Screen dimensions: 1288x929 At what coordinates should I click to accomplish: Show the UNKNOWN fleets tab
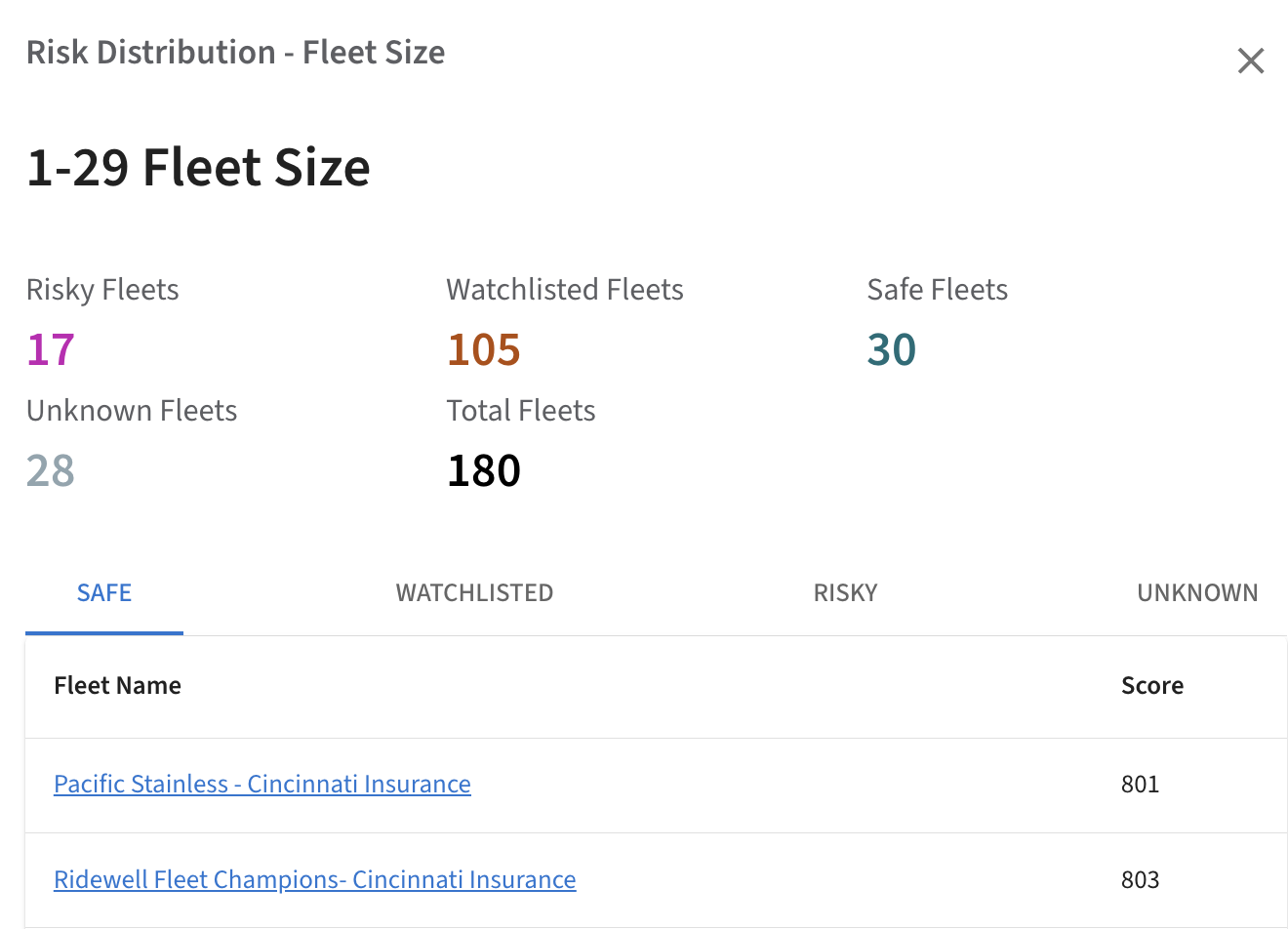point(1197,593)
